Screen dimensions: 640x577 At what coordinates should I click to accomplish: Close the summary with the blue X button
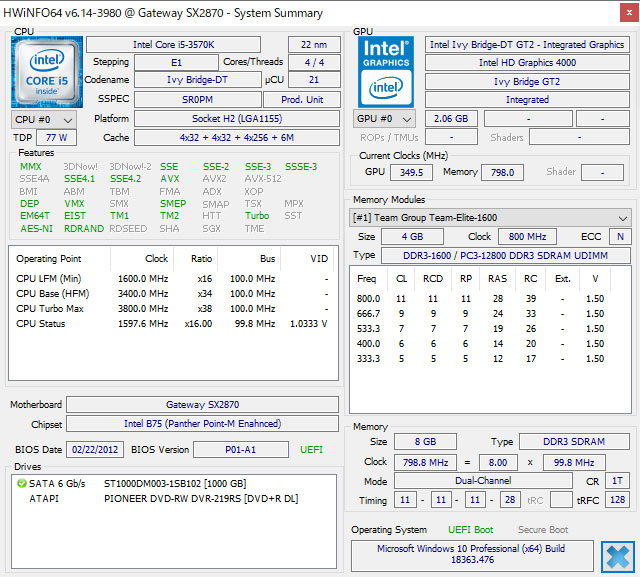618,557
